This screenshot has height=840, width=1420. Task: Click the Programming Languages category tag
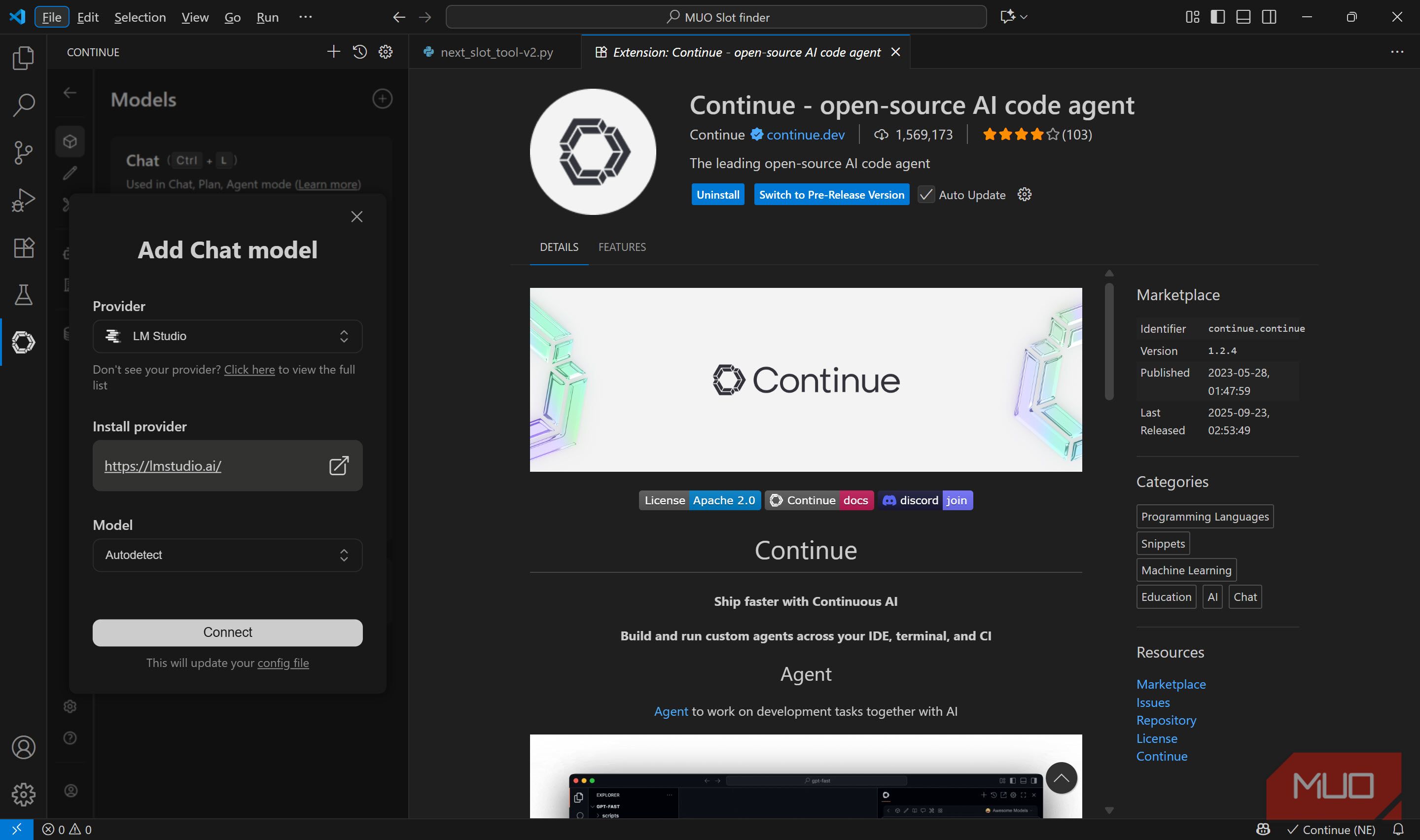click(x=1205, y=516)
